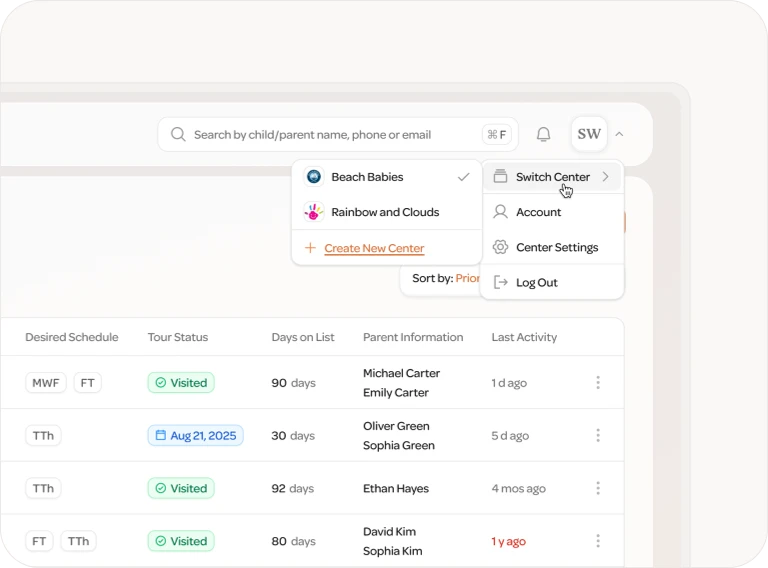
Task: Click calendar icon in Aug 21 badge
Action: tap(160, 435)
